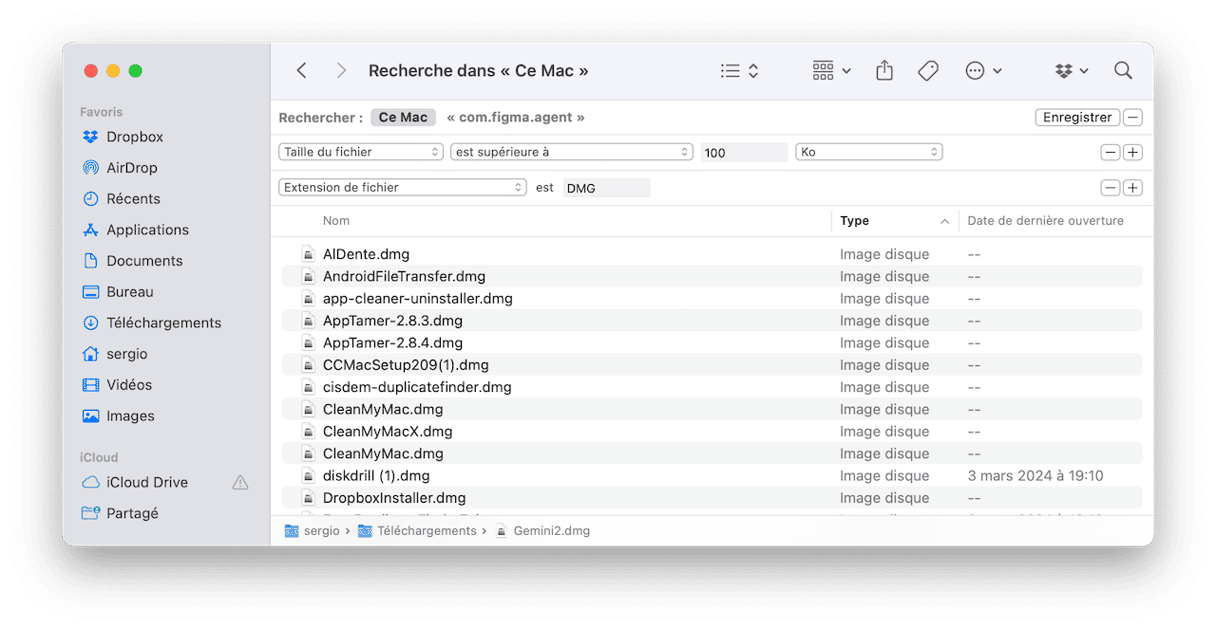Click the tag icon in toolbar
Viewport: 1216px width, 628px height.
tap(928, 71)
